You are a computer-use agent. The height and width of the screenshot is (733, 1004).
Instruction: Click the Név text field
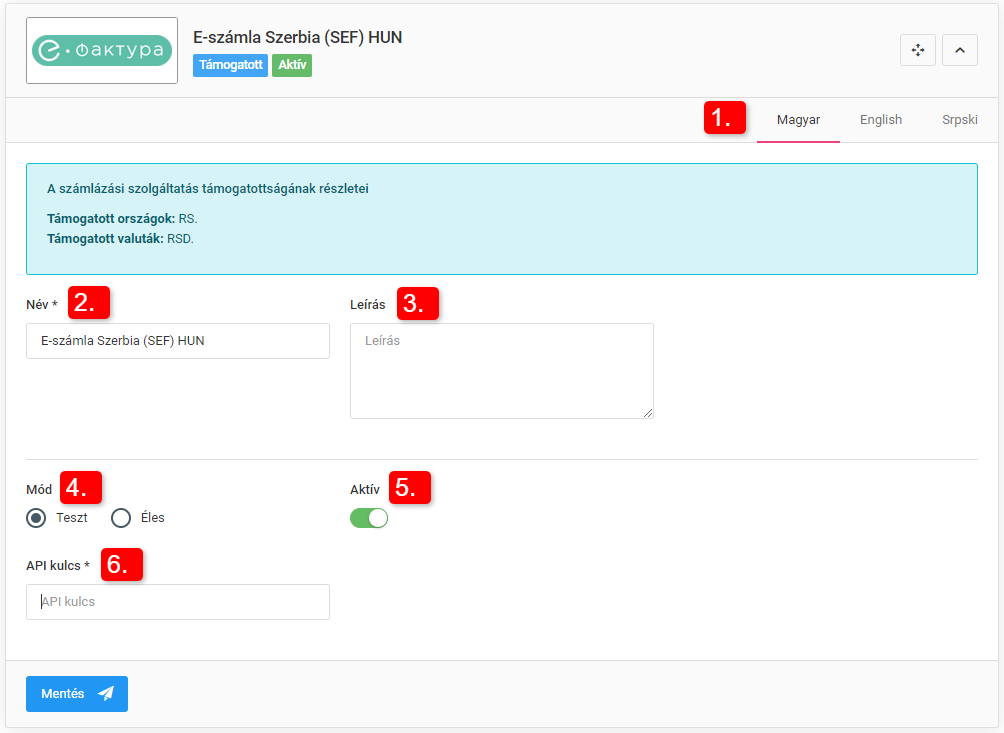pos(178,341)
